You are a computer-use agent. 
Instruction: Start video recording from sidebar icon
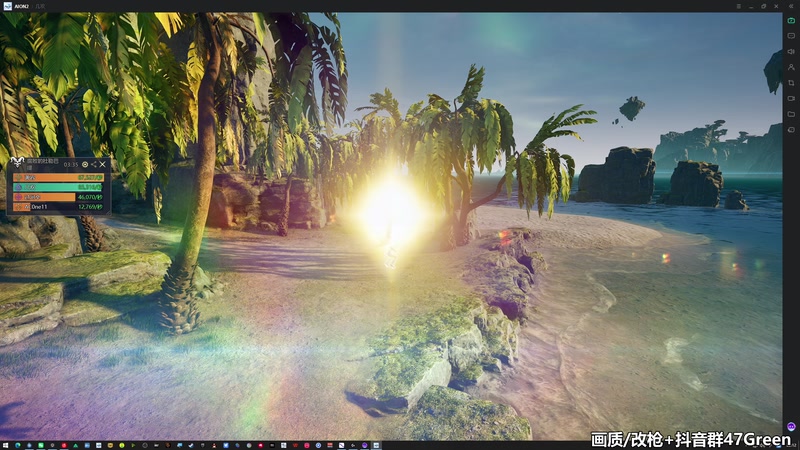click(x=791, y=98)
